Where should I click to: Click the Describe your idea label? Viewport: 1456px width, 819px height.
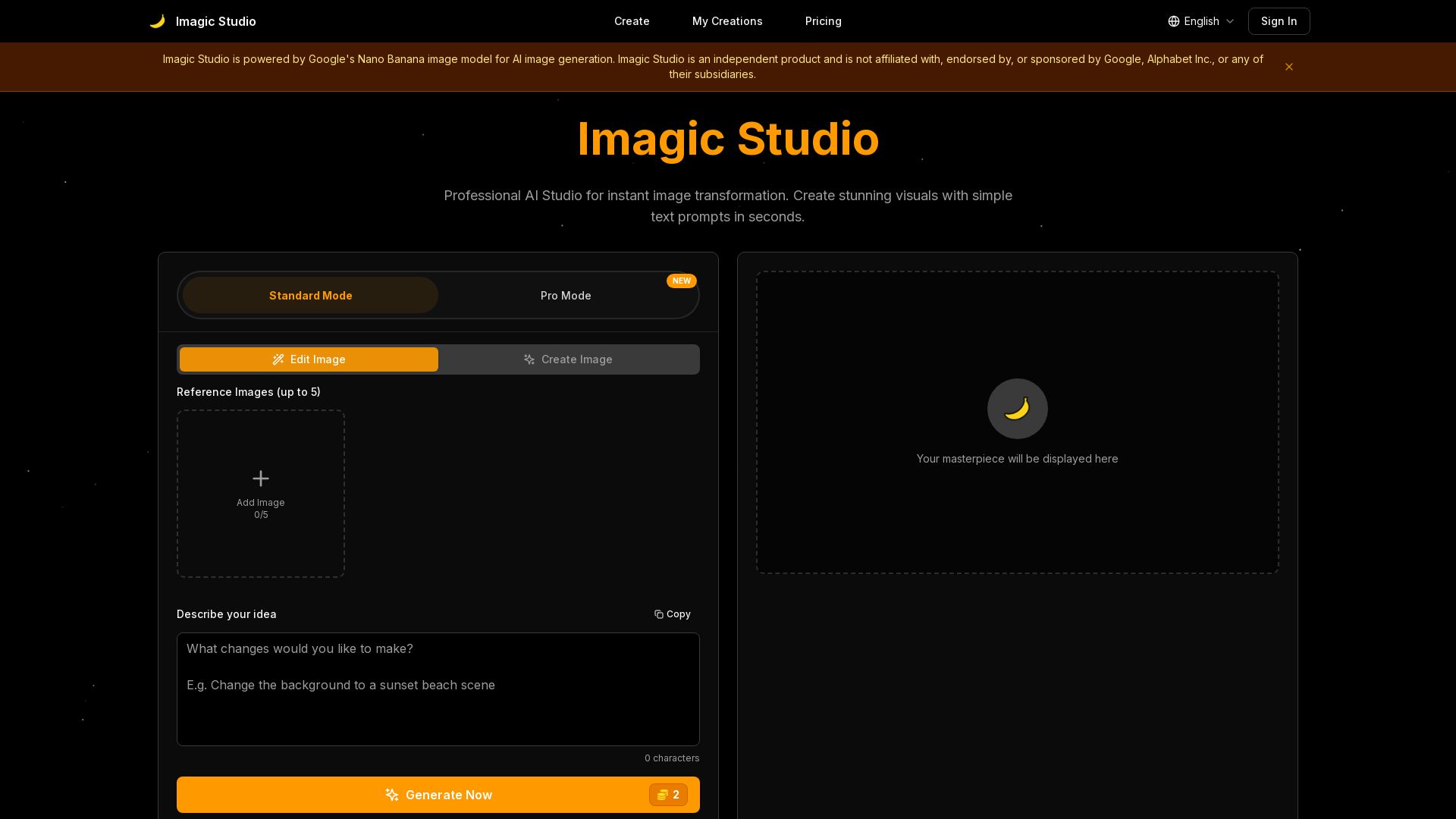coord(227,614)
